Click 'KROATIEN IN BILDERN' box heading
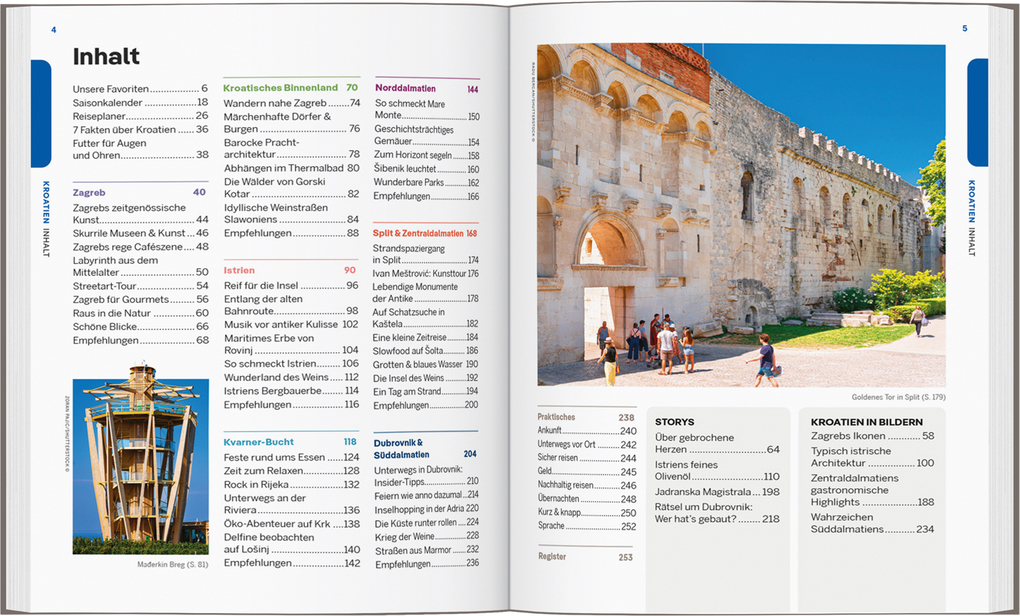1020x616 pixels. pos(866,422)
